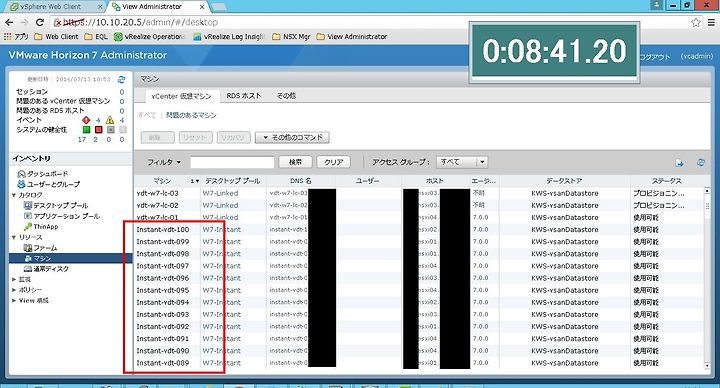Open 通常ディスク in inventory
The width and height of the screenshot is (720, 388).
46,269
